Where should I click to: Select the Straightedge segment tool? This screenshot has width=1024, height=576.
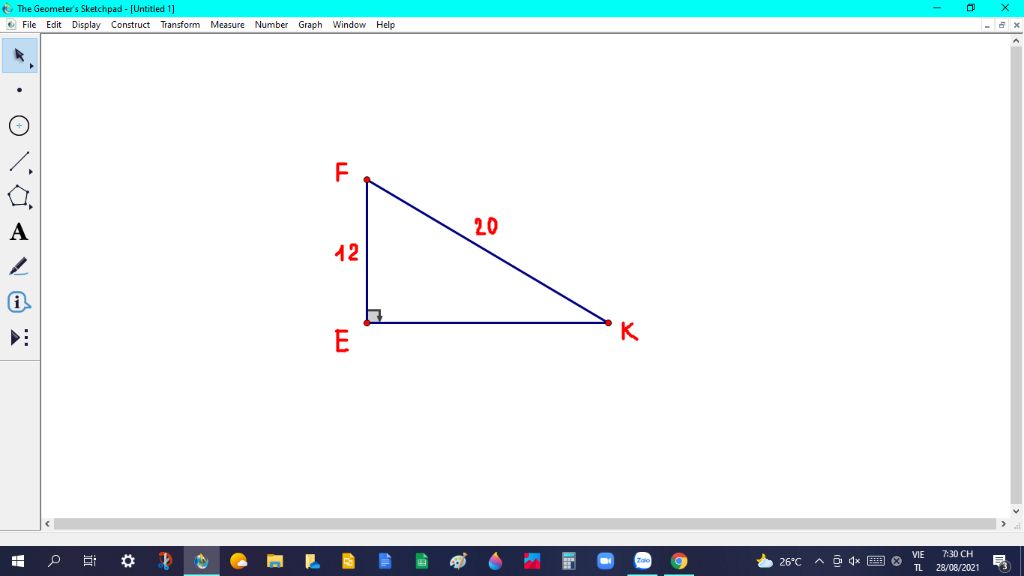tap(20, 161)
